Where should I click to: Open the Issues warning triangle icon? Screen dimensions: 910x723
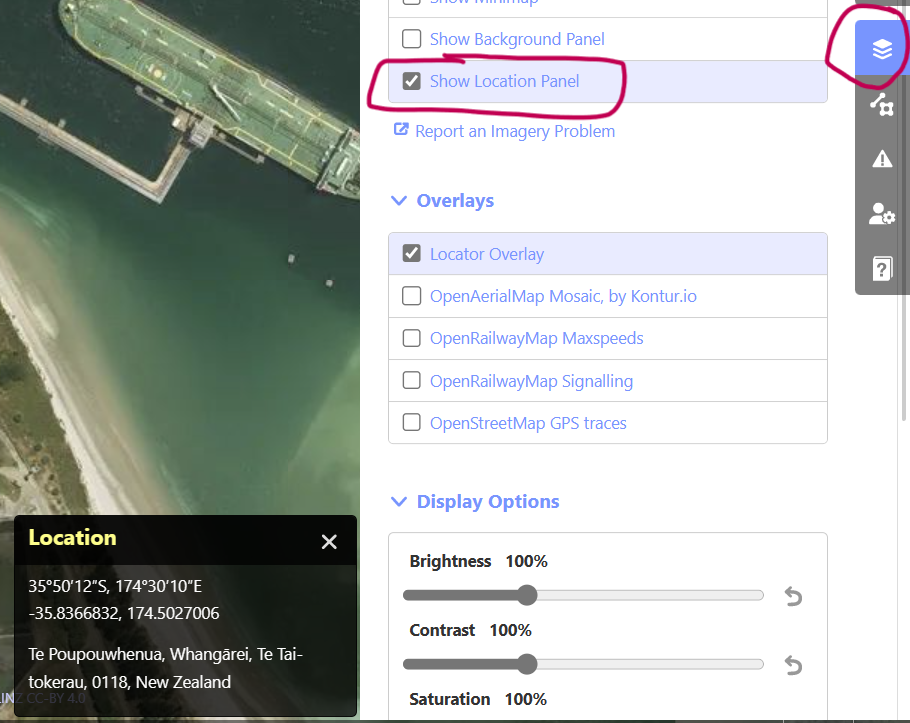click(882, 158)
